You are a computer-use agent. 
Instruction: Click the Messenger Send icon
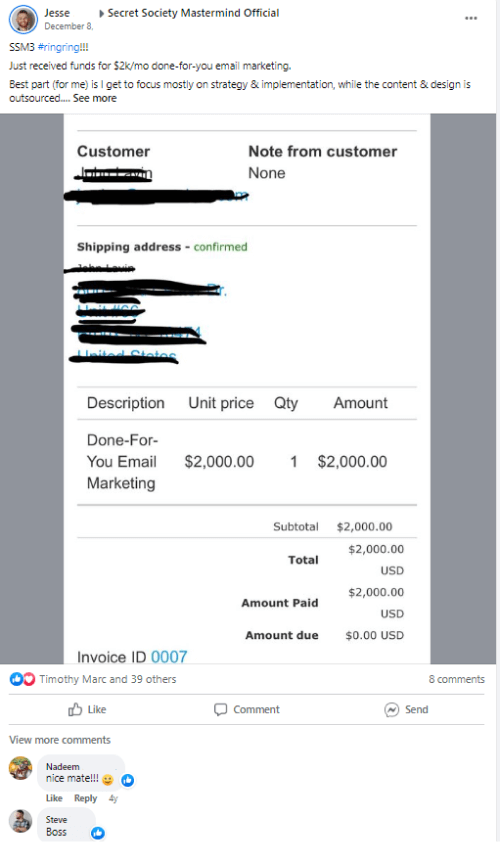coord(392,709)
